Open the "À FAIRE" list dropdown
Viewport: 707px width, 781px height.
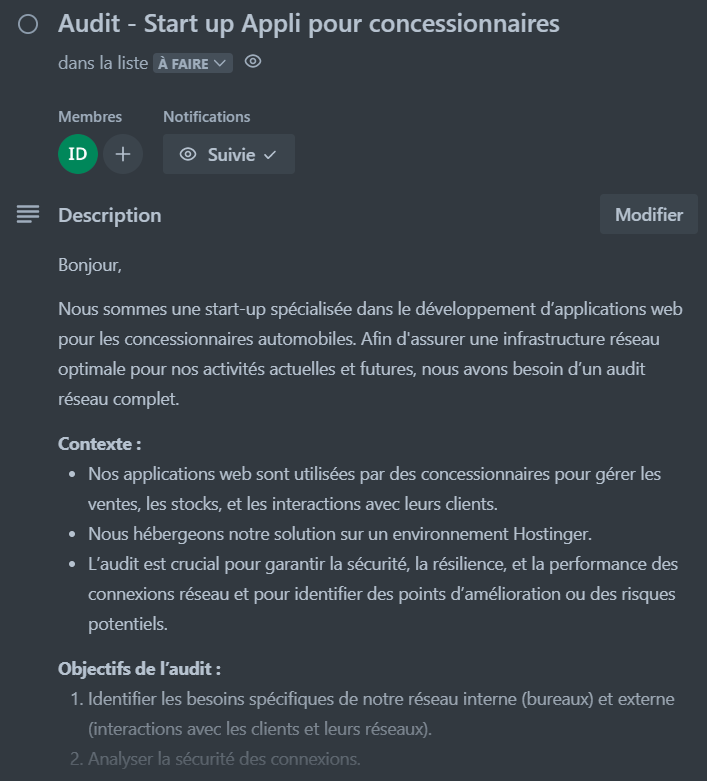[x=192, y=63]
